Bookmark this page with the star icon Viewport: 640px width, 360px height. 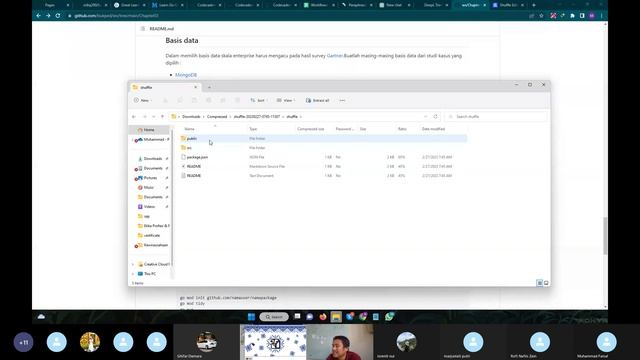542,16
